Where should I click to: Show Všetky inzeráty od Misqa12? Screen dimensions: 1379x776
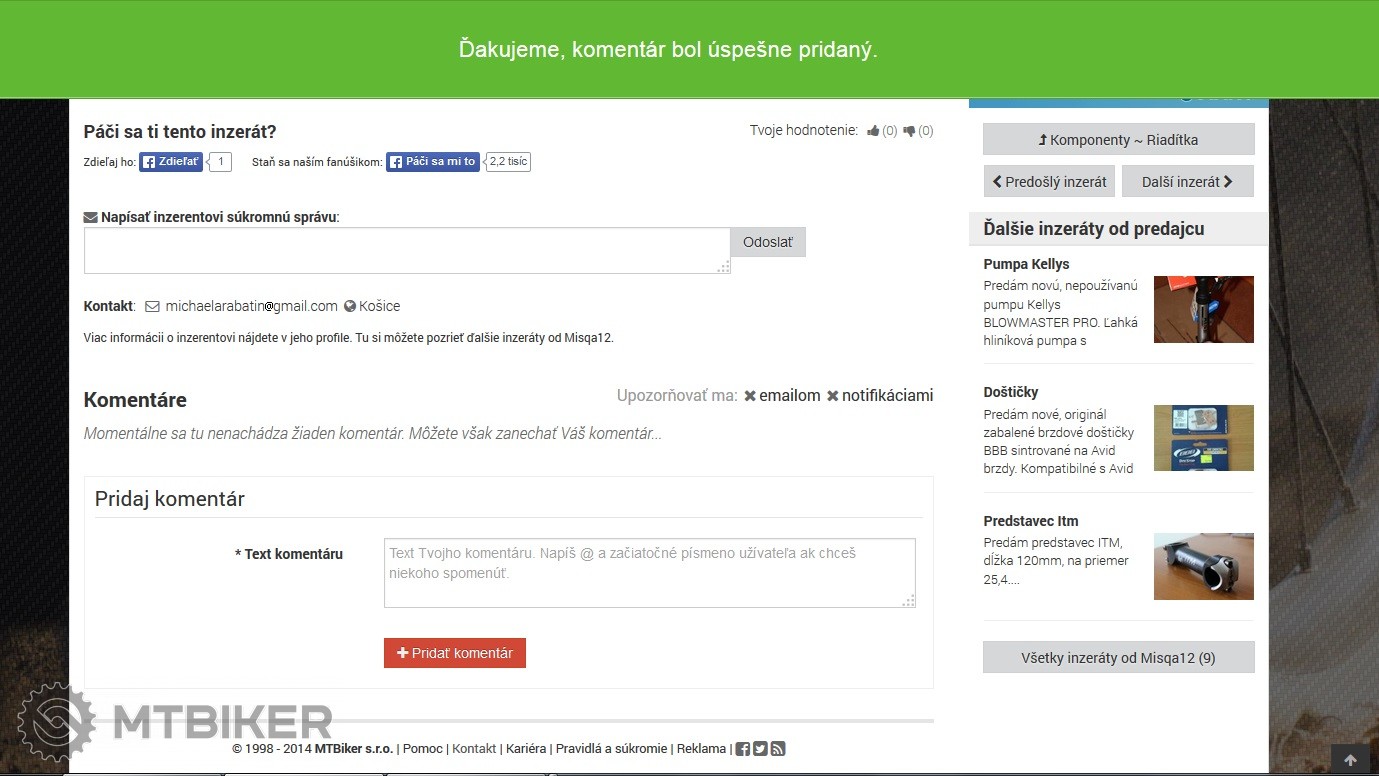[1118, 658]
